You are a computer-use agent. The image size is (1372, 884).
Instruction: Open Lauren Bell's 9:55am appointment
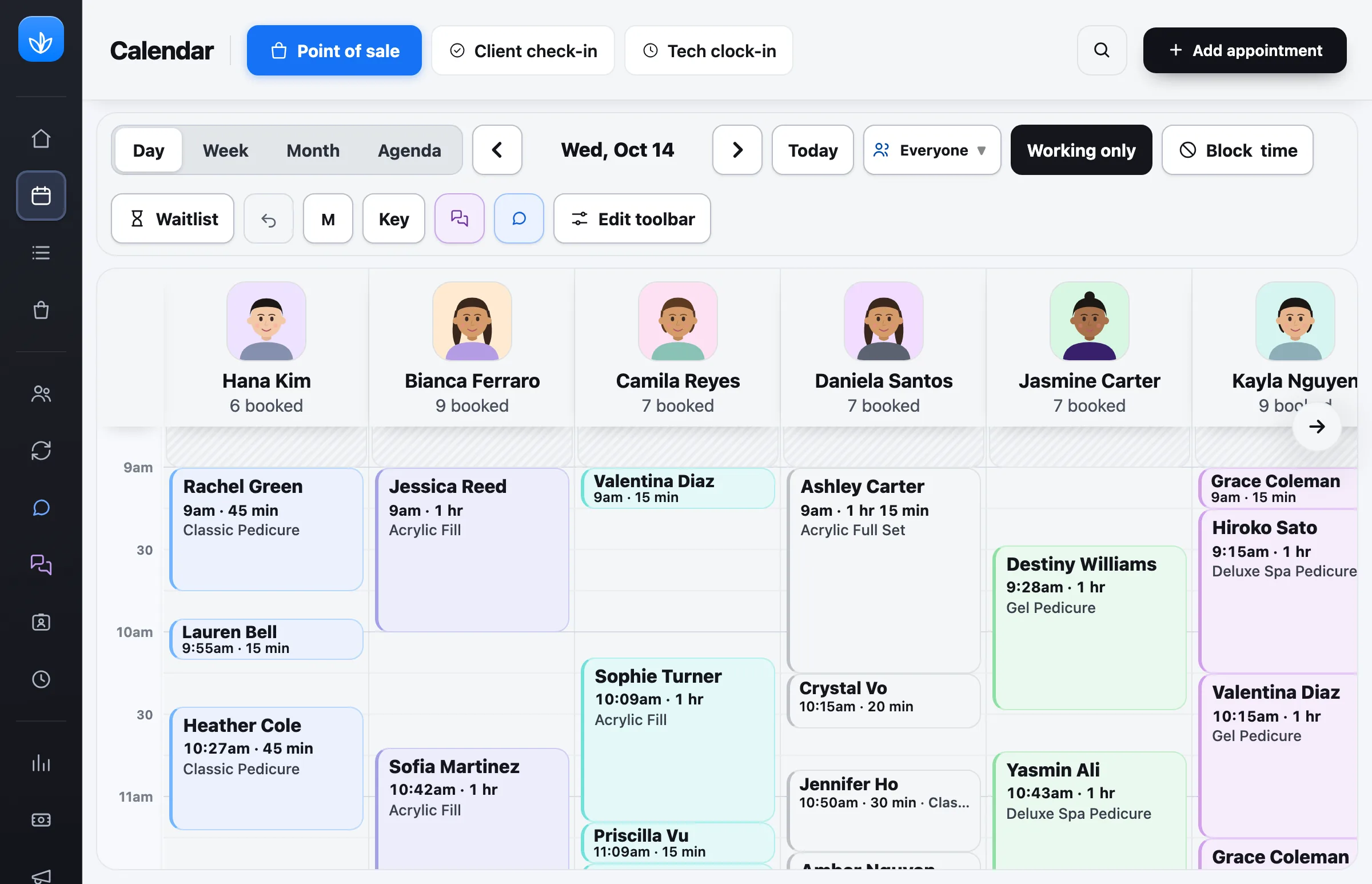click(266, 639)
